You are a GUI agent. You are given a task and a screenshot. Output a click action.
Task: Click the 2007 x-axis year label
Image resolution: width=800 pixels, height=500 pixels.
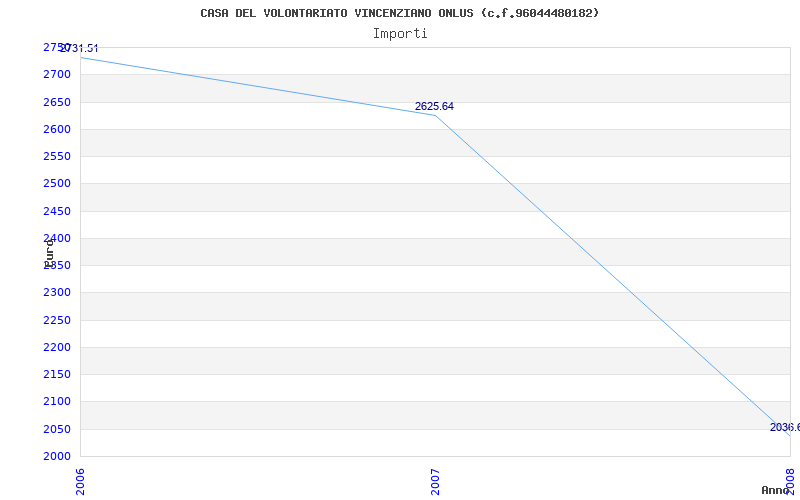click(x=435, y=482)
